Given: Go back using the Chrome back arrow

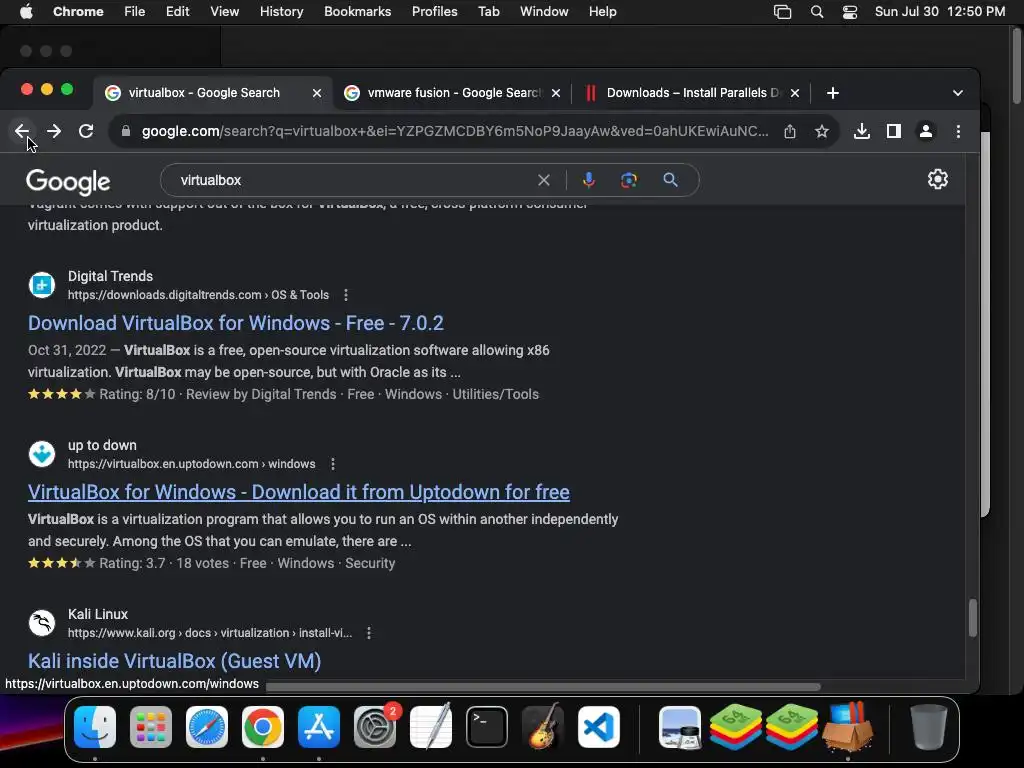Looking at the screenshot, I should click(22, 131).
